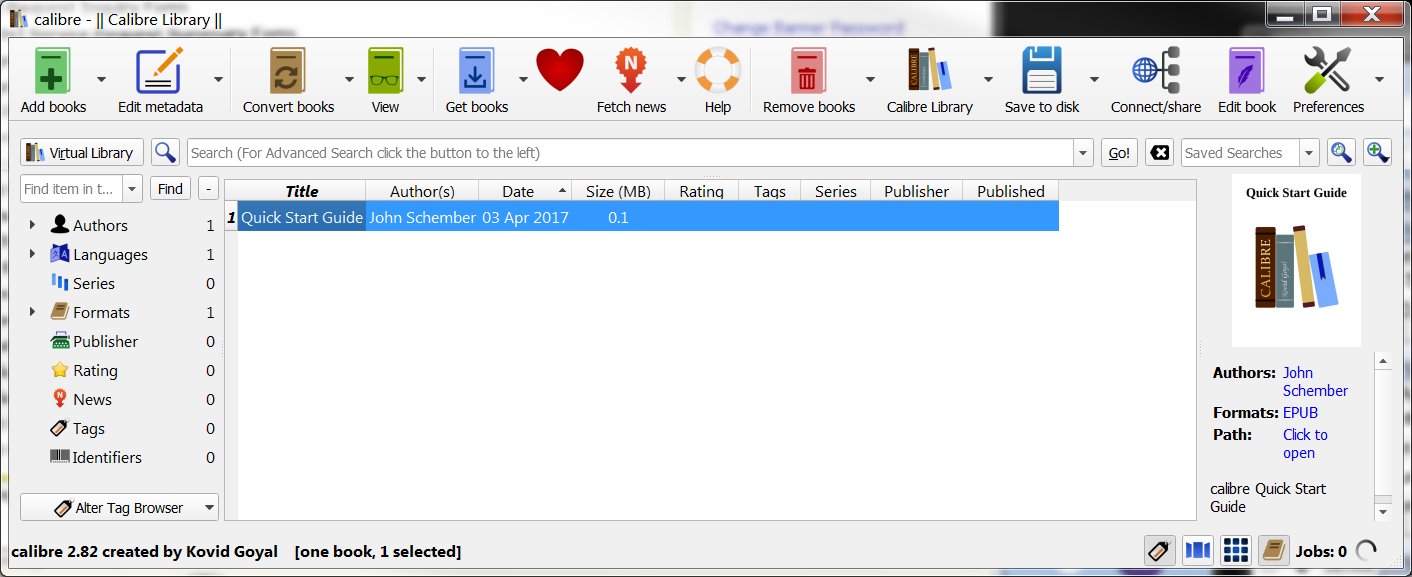Click the Jobs spinner indicator
The height and width of the screenshot is (577, 1412).
point(1366,550)
